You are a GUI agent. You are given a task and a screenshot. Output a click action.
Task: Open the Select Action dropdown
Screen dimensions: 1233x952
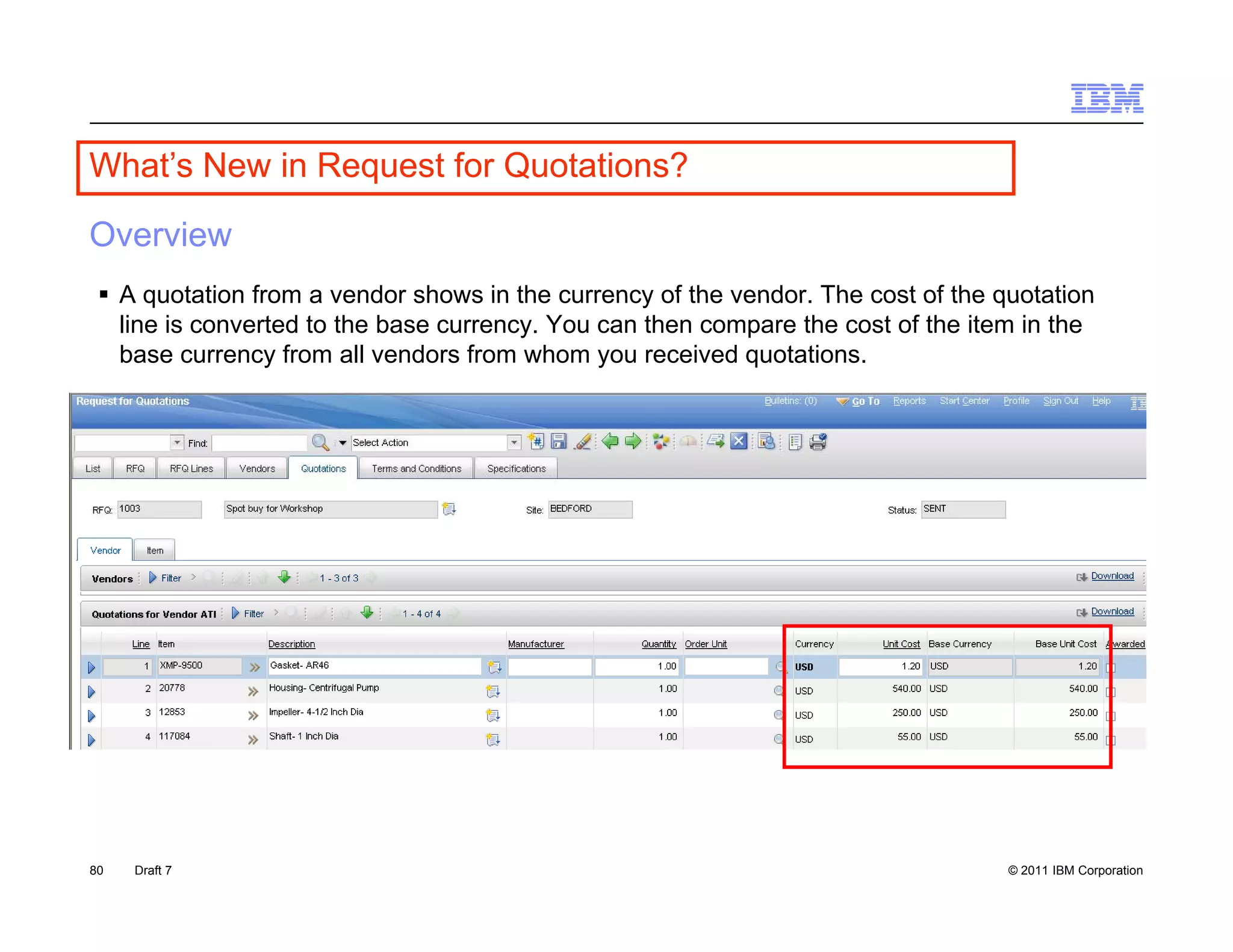(x=514, y=443)
